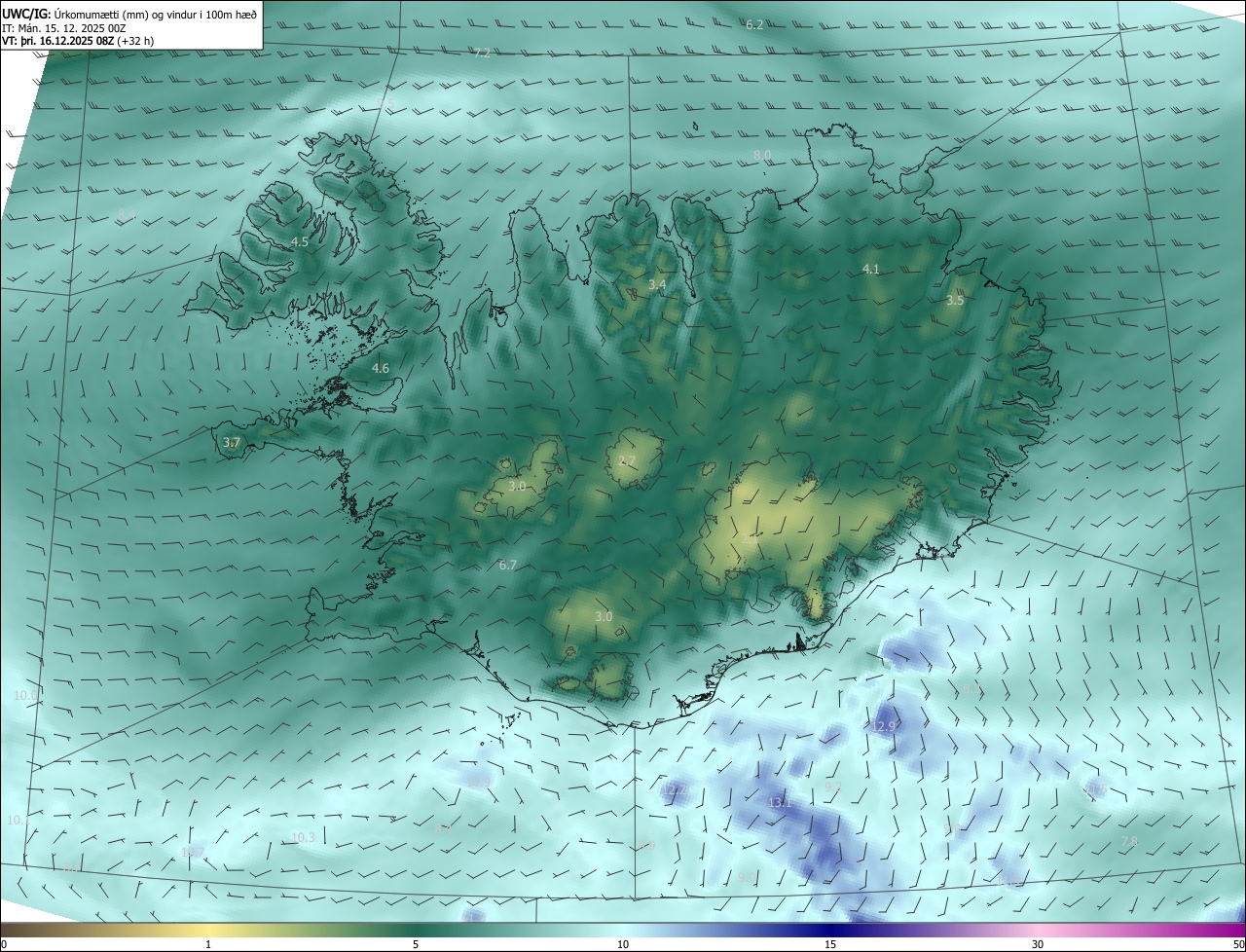The image size is (1246, 952).
Task: Click the 6.7 value label
Action: click(507, 565)
